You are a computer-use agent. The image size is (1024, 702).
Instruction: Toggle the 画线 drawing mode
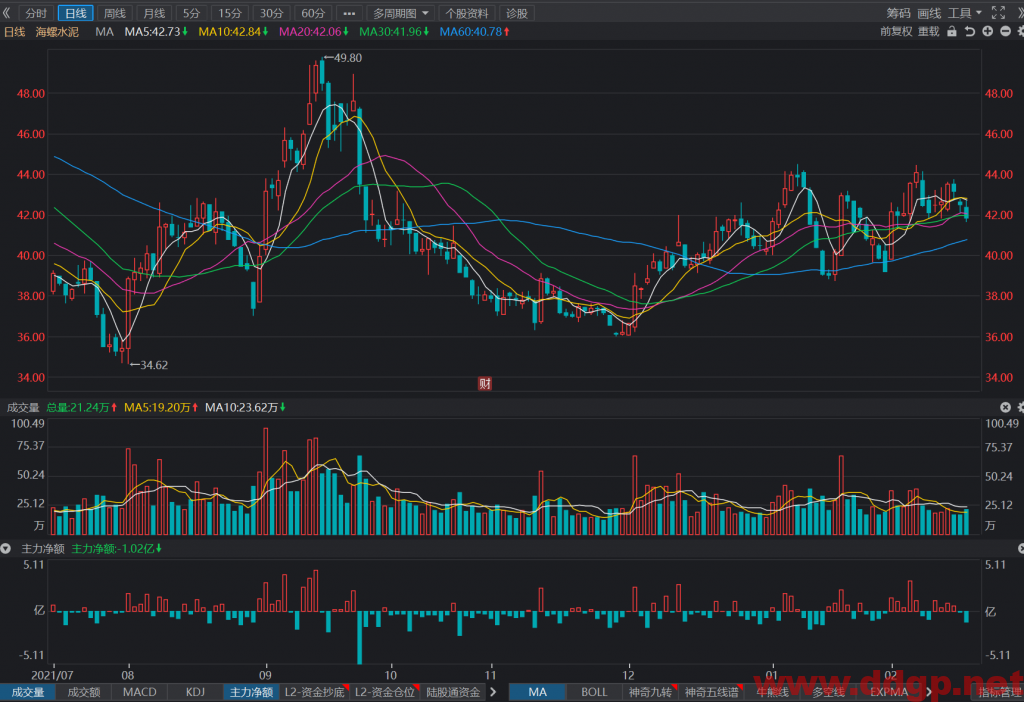929,13
